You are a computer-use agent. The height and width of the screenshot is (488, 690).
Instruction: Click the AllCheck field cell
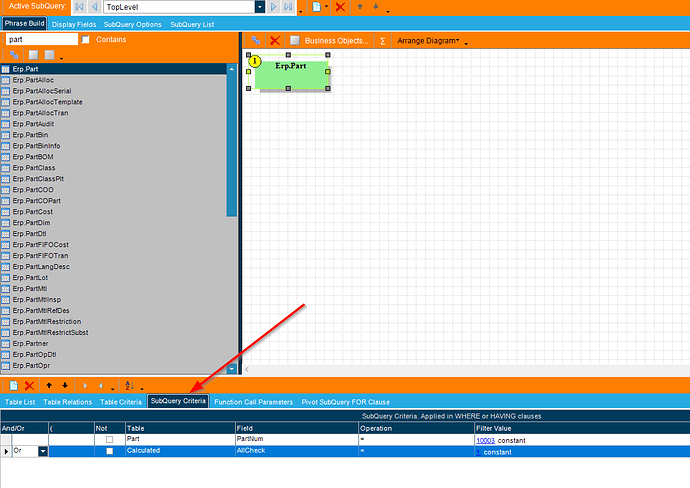point(297,451)
